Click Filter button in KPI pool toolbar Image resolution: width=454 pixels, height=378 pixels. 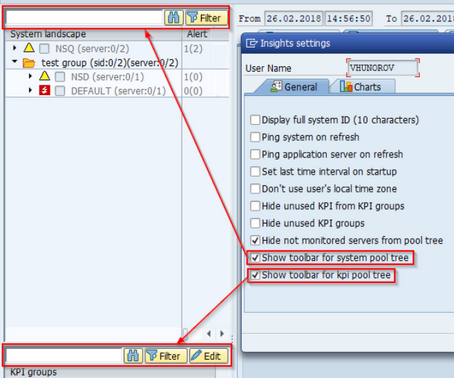coord(166,356)
